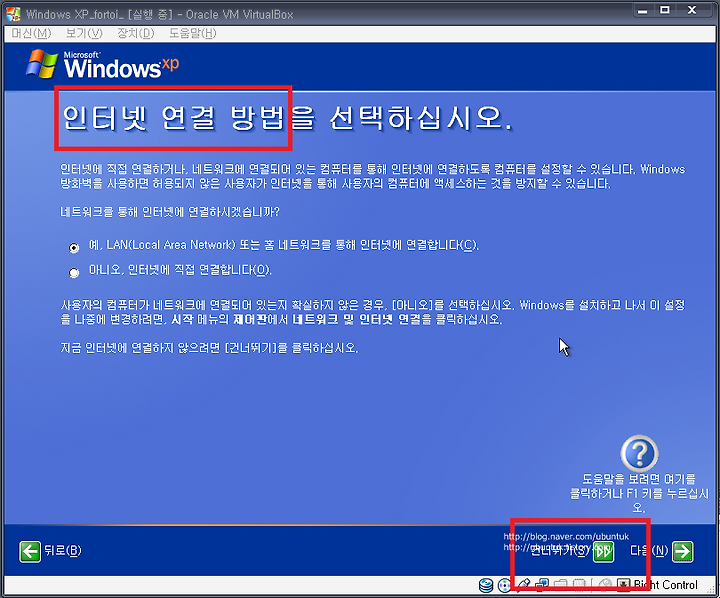The image size is (720, 598).
Task: Click the green Skip double-arrow icon
Action: coord(603,551)
